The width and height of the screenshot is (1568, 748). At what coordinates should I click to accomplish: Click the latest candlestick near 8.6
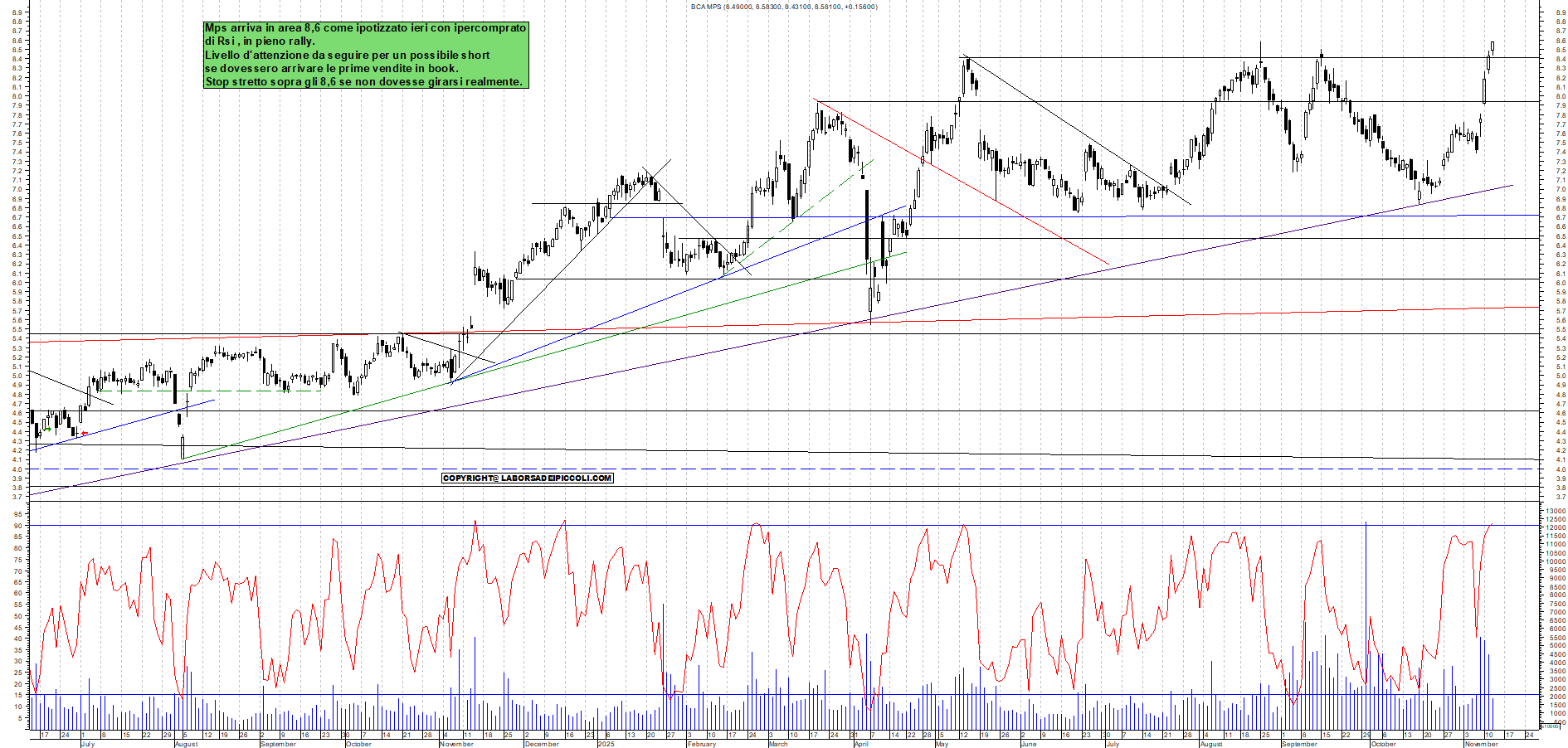coord(1493,46)
